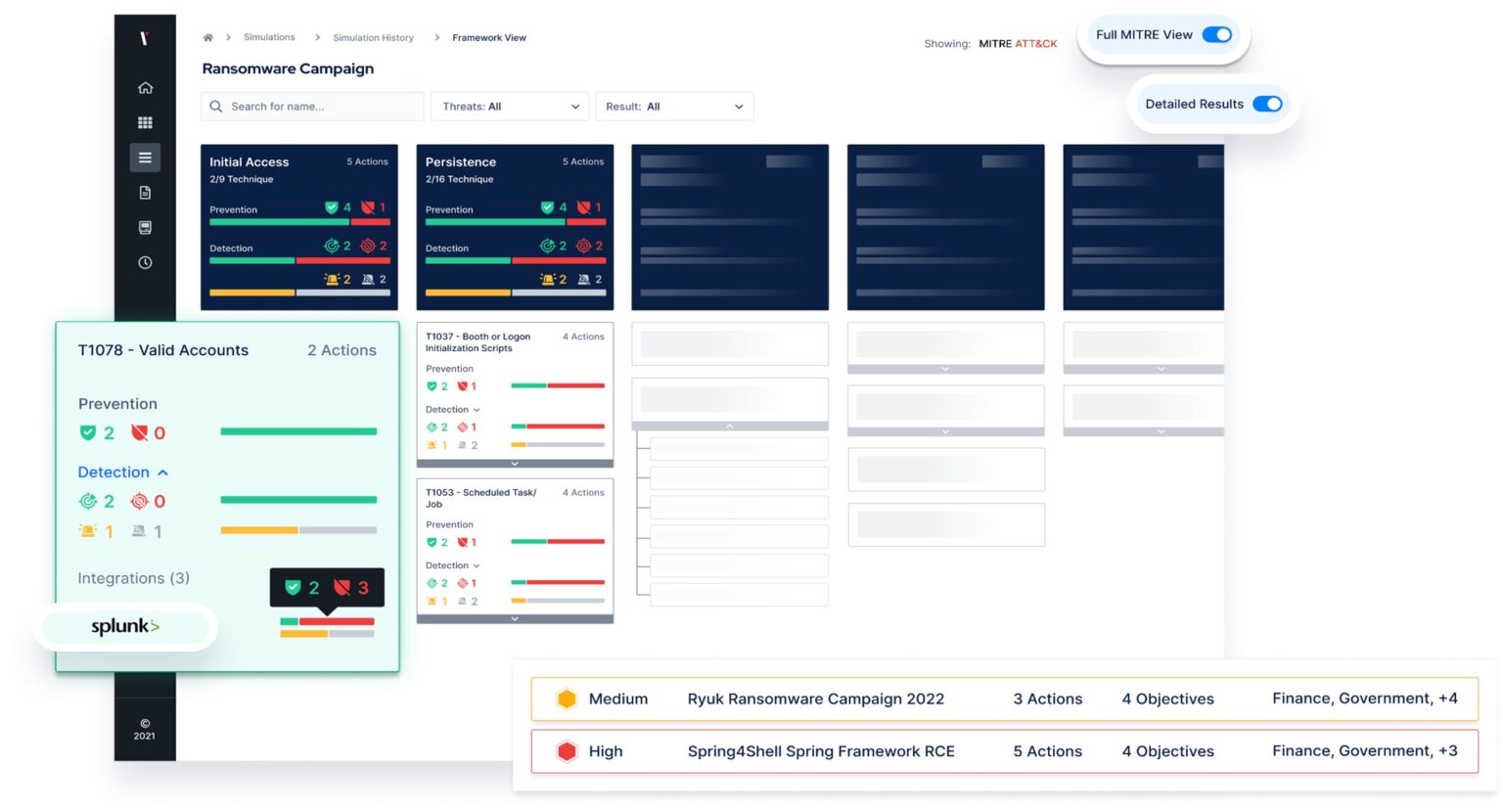1503x812 pixels.
Task: Open the Spring4Shell Spring Framework RCE row
Action: click(820, 751)
